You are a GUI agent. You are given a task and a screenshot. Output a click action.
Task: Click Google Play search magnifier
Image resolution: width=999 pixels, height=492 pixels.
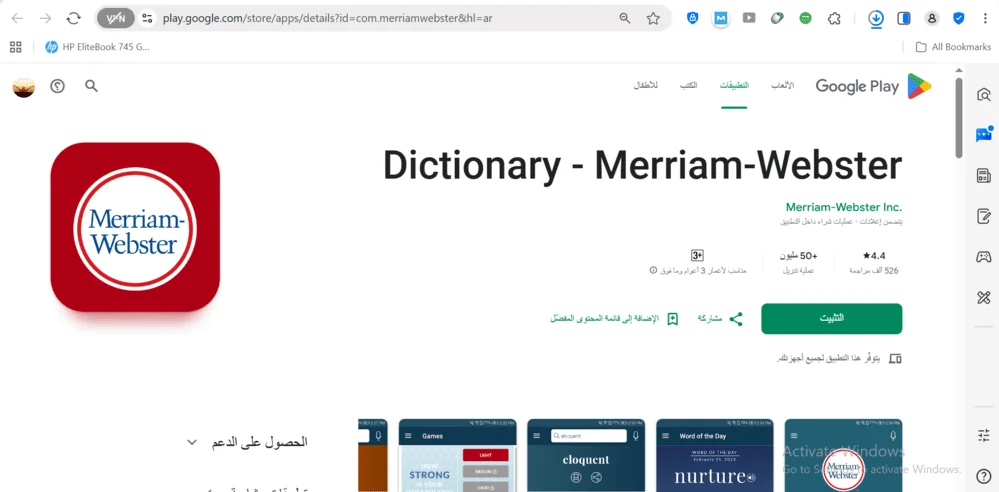[x=91, y=86]
